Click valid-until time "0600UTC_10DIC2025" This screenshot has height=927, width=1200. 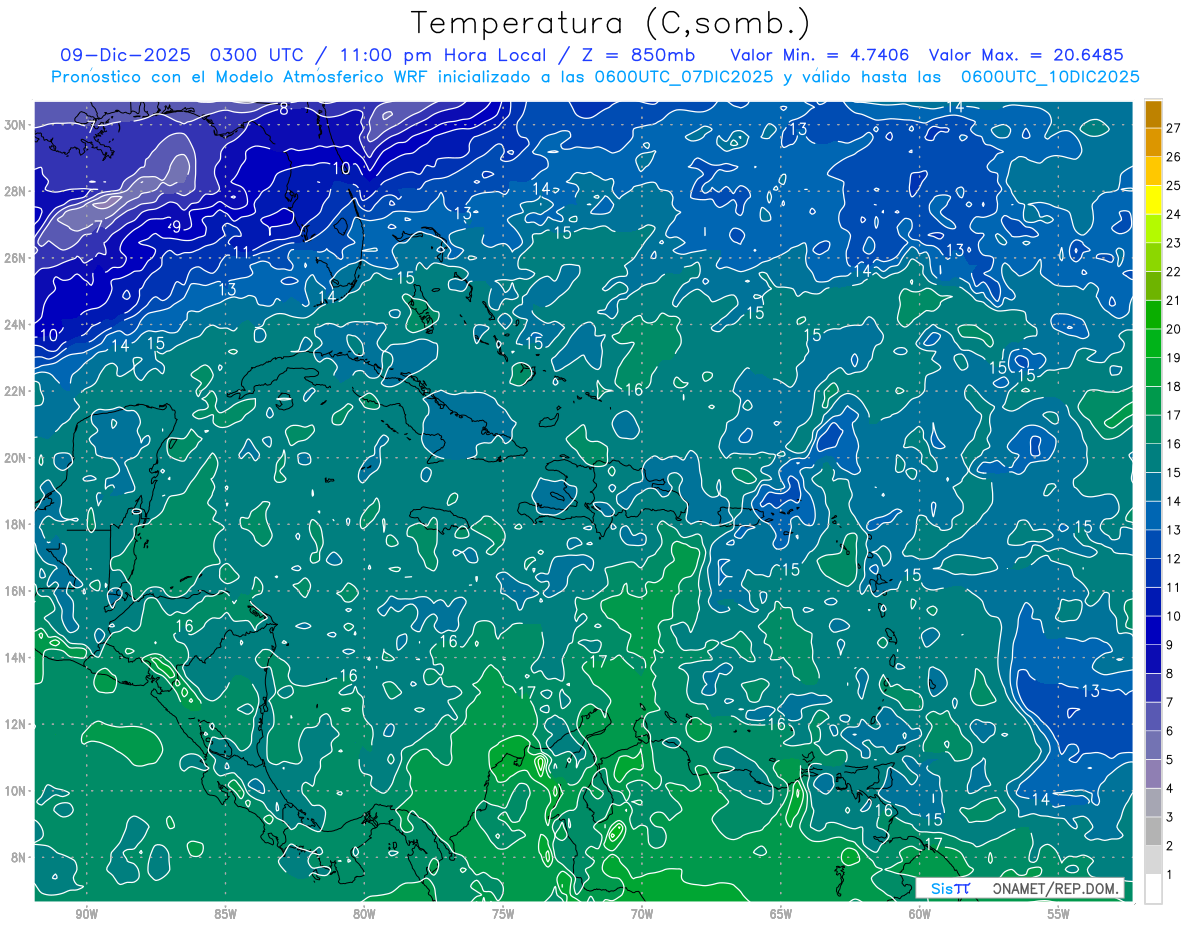point(1050,77)
